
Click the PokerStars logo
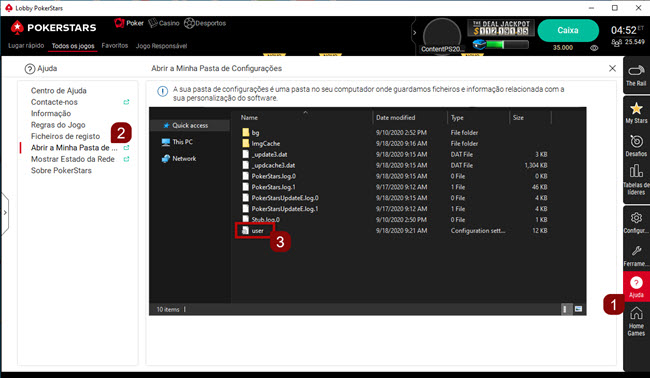point(53,27)
